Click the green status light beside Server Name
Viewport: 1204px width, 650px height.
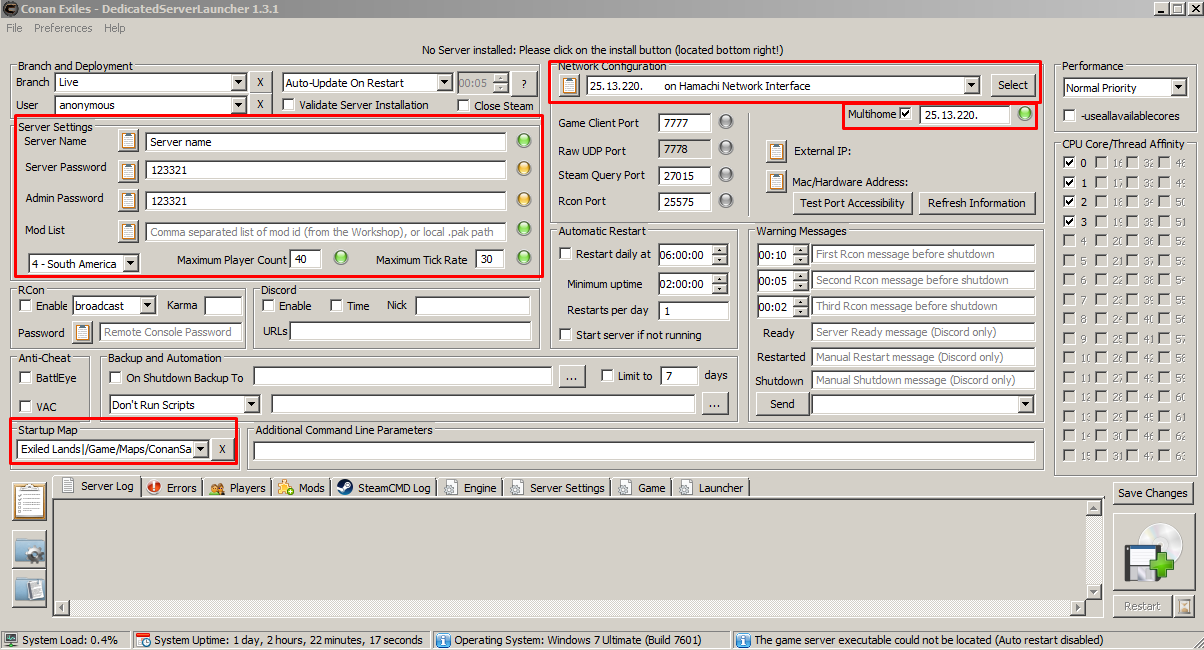[x=523, y=141]
